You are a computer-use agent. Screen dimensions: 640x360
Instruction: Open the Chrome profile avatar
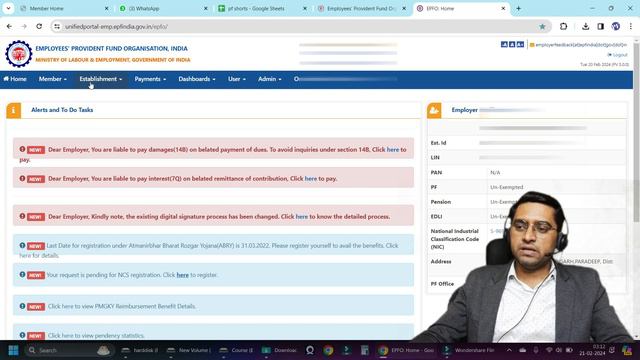[616, 27]
